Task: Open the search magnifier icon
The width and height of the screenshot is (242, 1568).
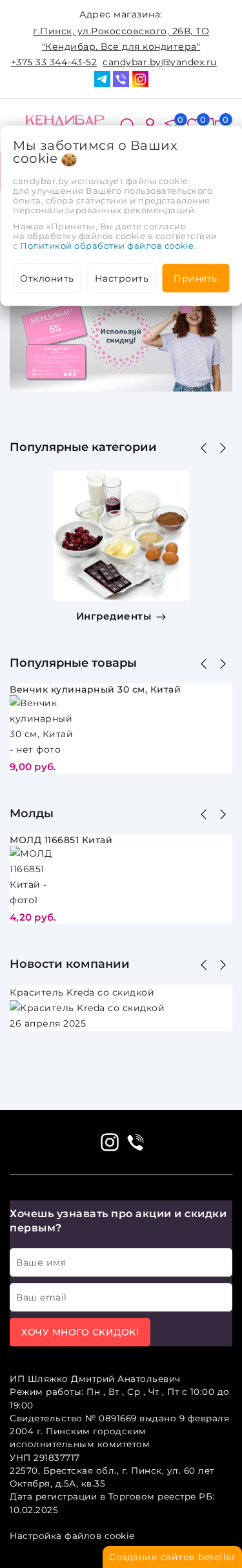Action: (127, 122)
